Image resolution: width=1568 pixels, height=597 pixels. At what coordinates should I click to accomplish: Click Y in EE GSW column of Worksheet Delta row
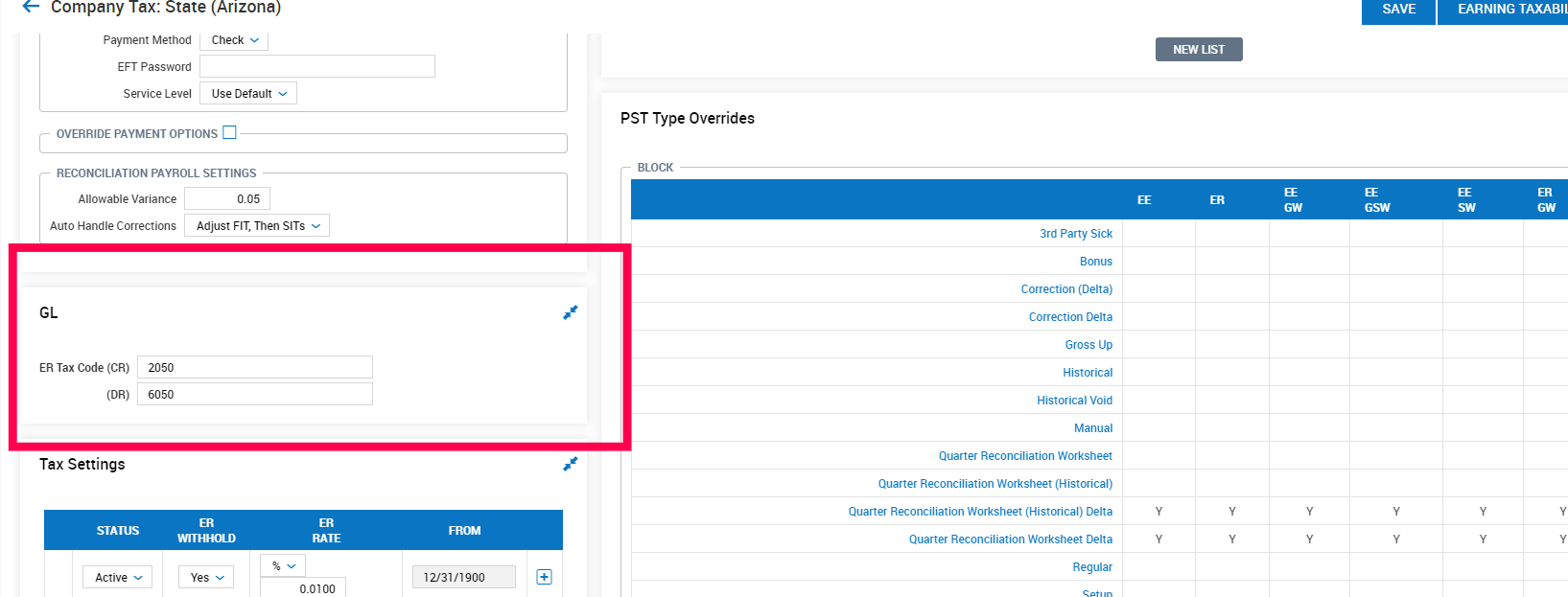1396,539
